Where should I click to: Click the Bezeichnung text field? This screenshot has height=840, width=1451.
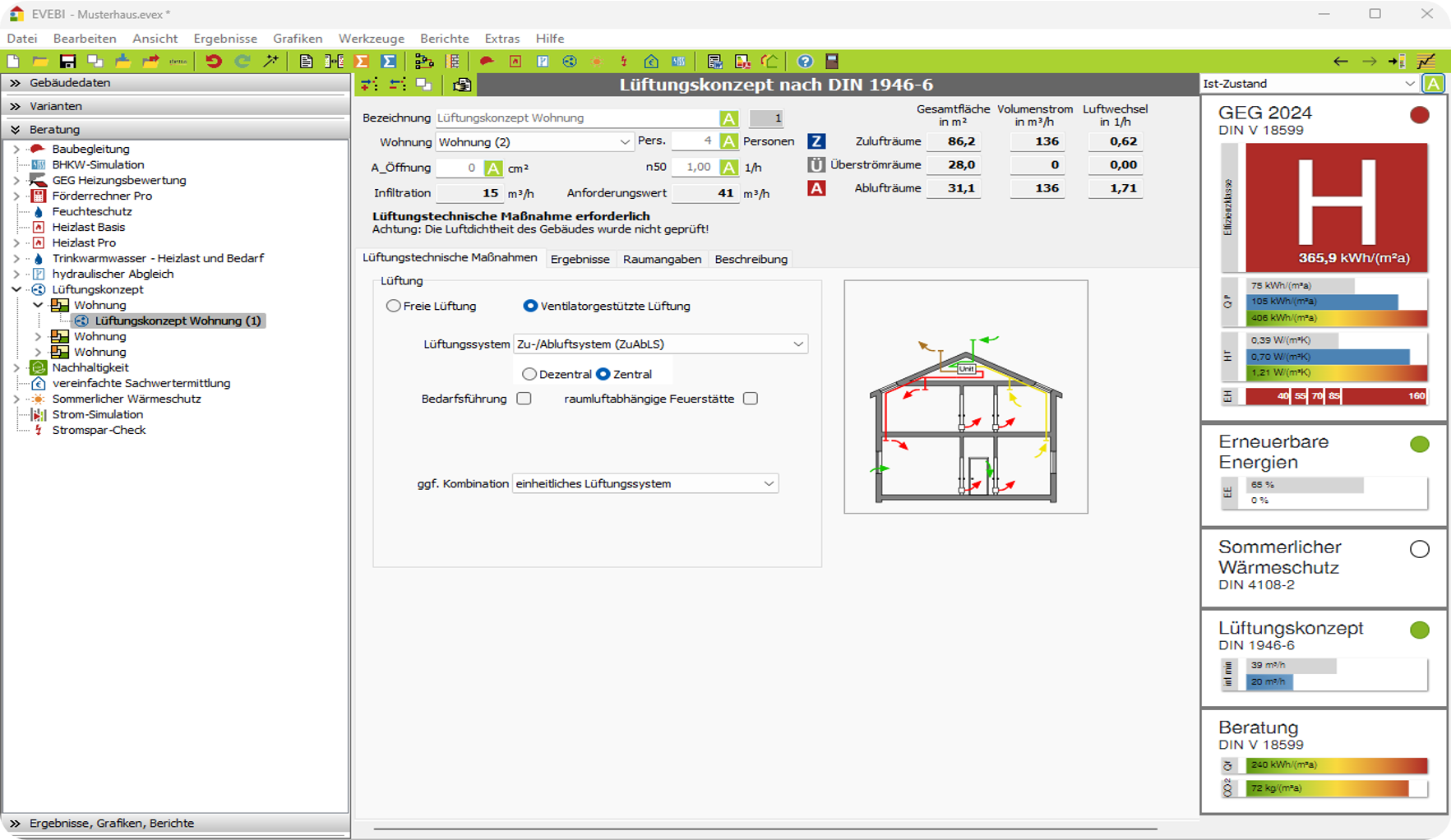[x=576, y=118]
